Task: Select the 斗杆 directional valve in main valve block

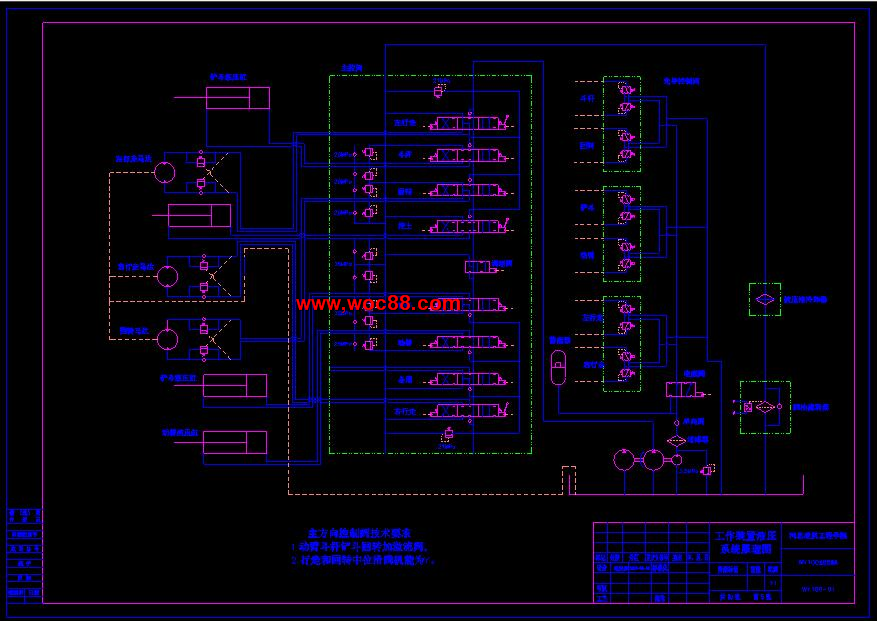Action: click(x=468, y=155)
